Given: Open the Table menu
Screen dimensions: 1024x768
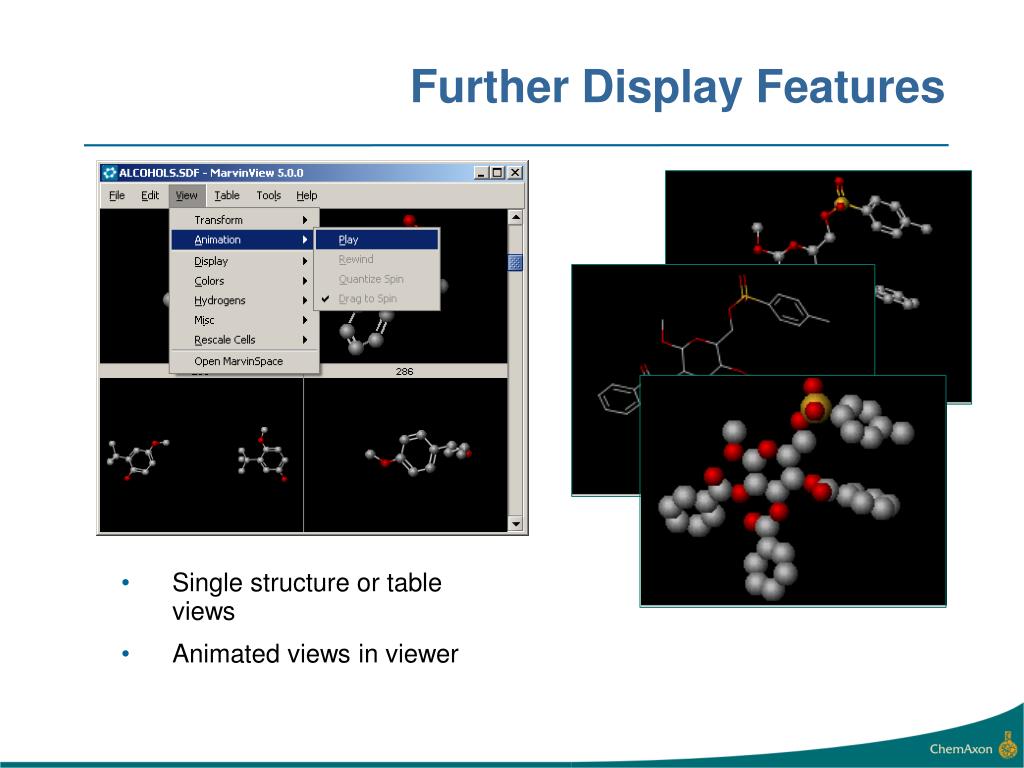Looking at the screenshot, I should click(227, 195).
